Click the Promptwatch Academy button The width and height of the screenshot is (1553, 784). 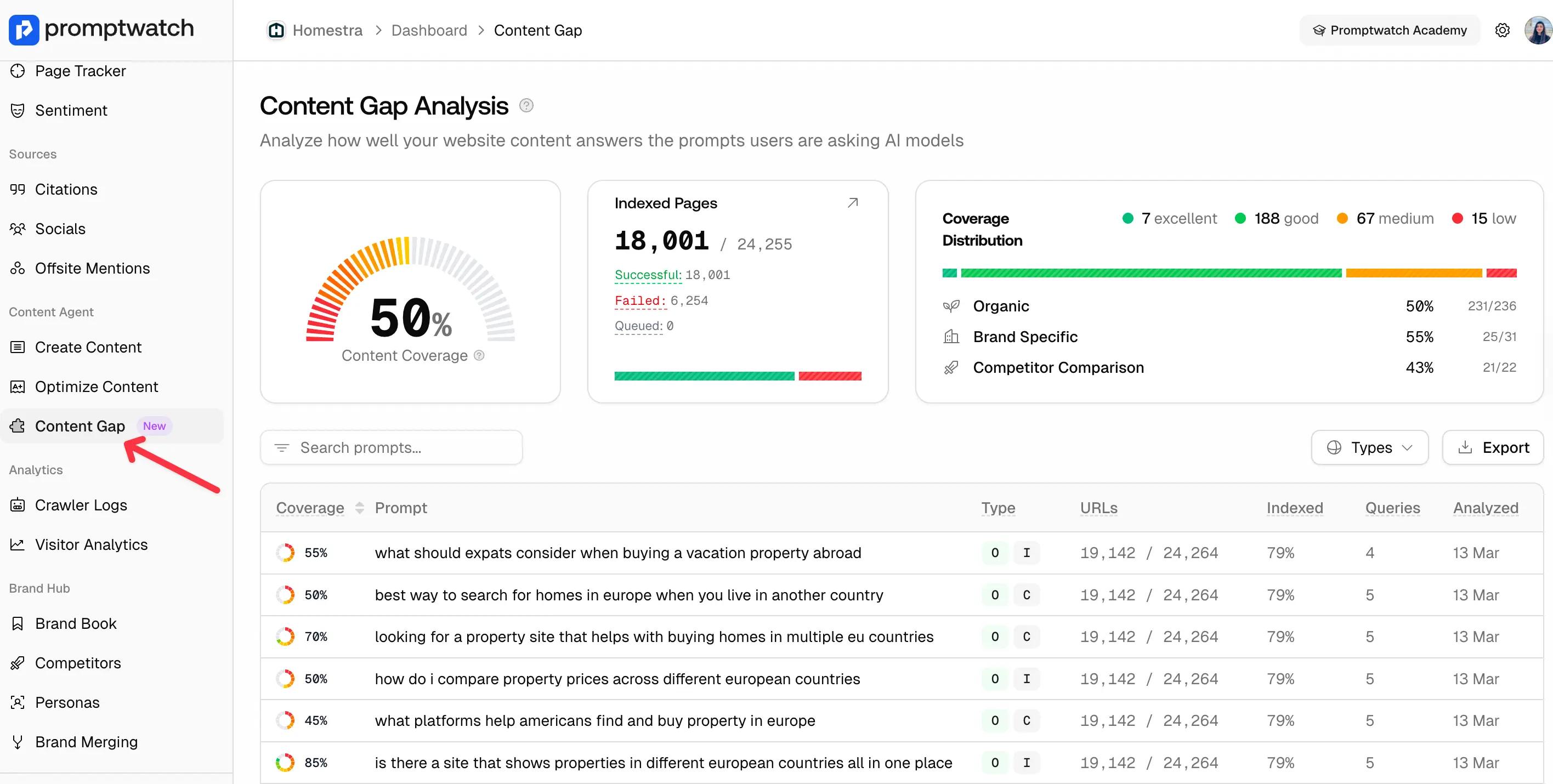pos(1390,30)
